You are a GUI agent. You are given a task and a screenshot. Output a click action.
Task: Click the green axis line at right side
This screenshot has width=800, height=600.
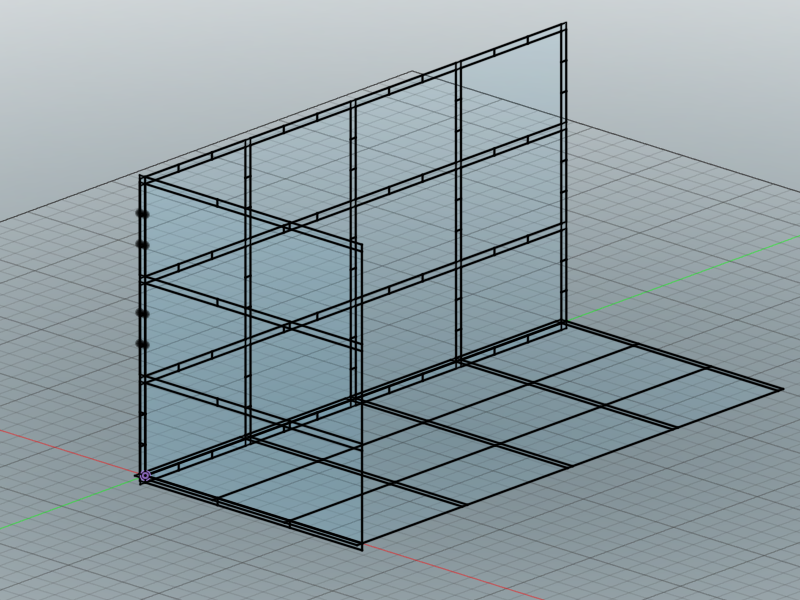(x=684, y=279)
